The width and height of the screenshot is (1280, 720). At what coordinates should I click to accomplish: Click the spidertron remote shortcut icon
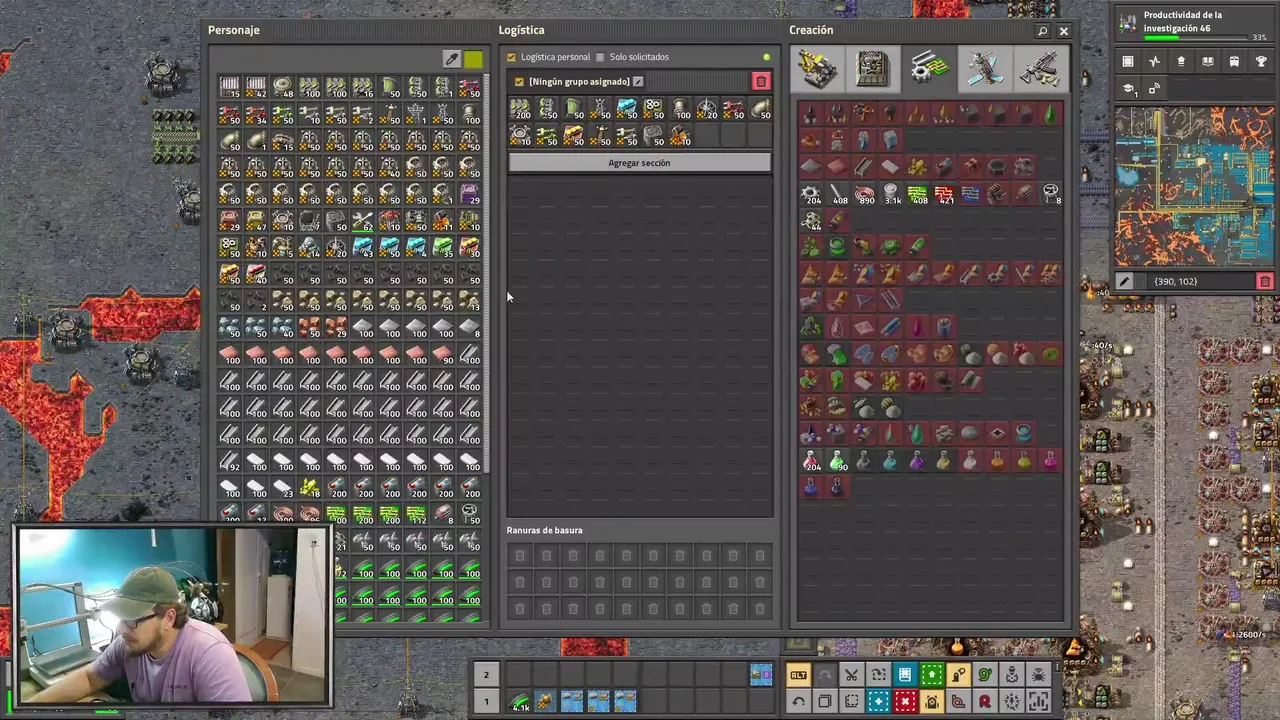click(x=1038, y=675)
